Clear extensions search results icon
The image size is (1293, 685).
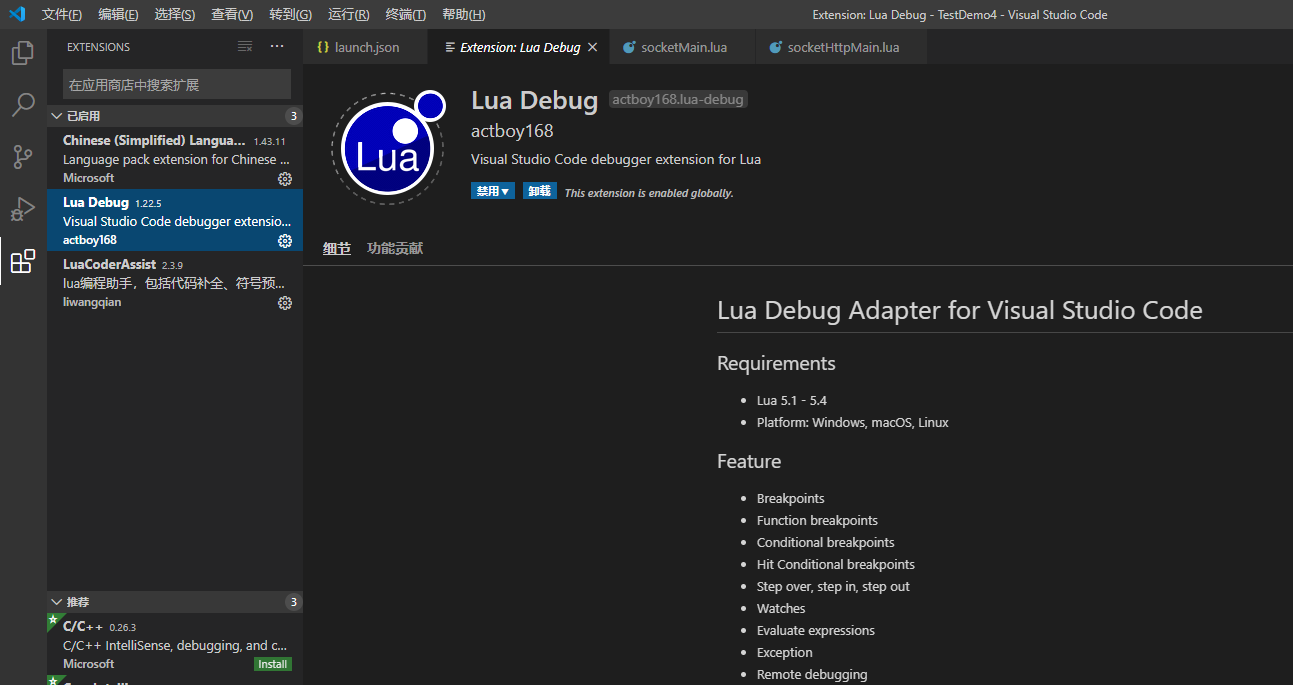[245, 47]
